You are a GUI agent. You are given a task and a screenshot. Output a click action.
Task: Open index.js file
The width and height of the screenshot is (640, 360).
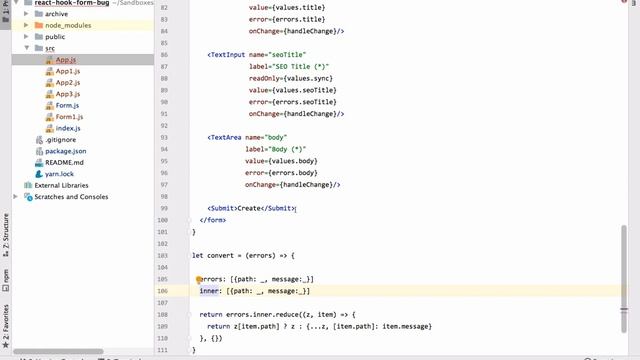pos(68,128)
